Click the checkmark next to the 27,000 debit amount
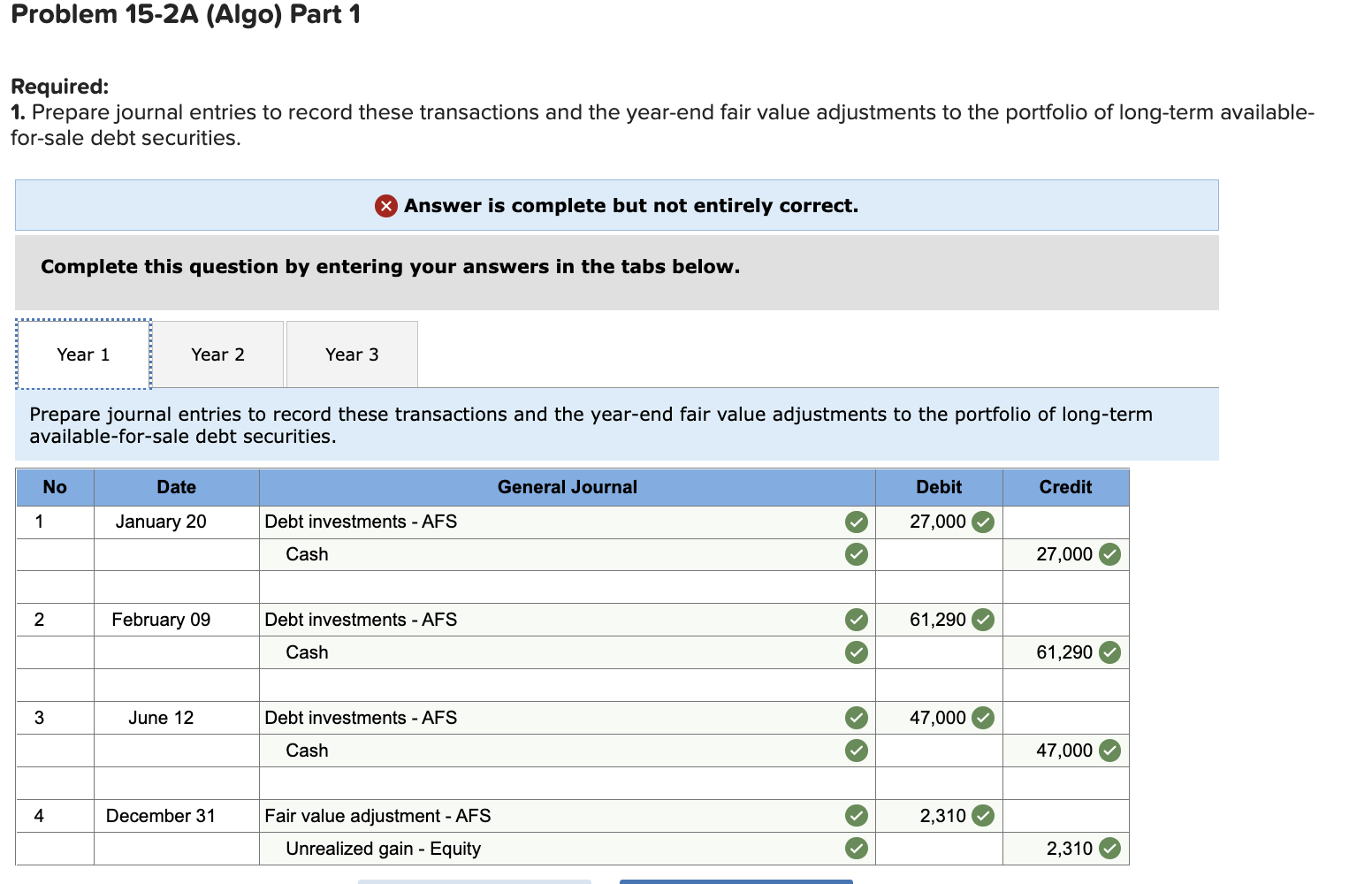This screenshot has height=884, width=1372. click(983, 522)
